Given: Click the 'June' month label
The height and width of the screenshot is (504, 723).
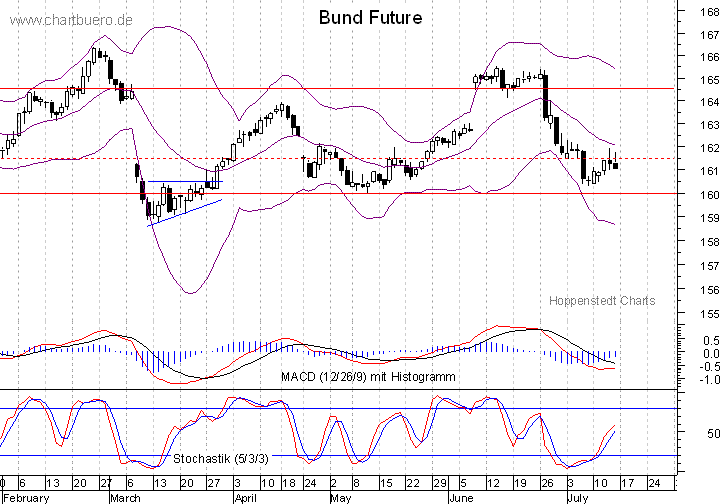Looking at the screenshot, I should coord(461,498).
